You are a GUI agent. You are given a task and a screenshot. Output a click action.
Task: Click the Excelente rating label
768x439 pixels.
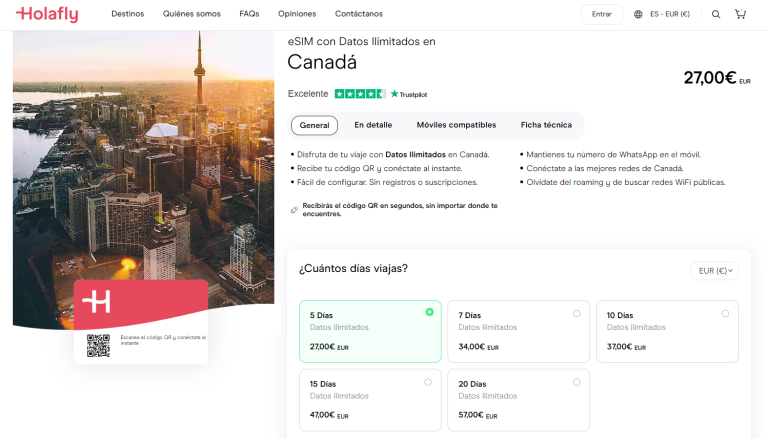(308, 94)
